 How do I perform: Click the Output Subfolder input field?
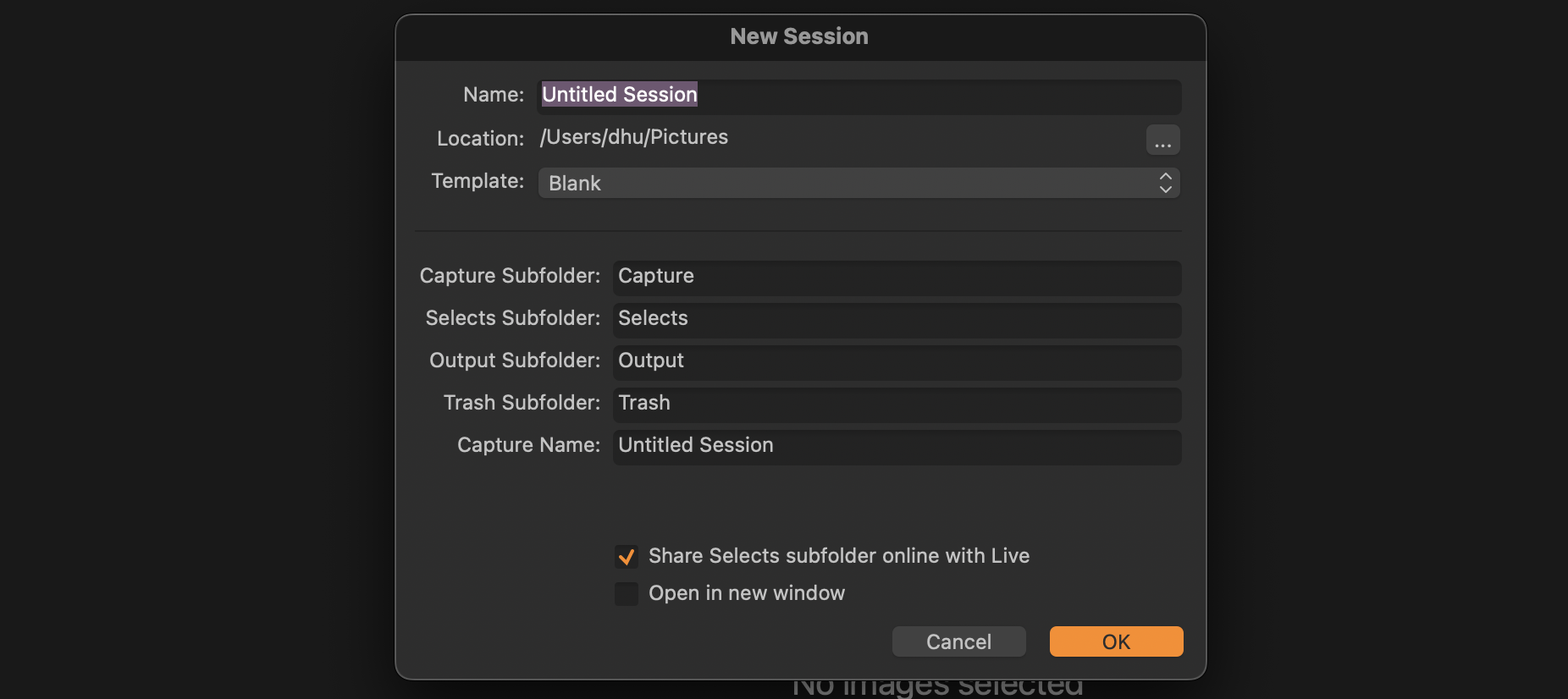[897, 362]
